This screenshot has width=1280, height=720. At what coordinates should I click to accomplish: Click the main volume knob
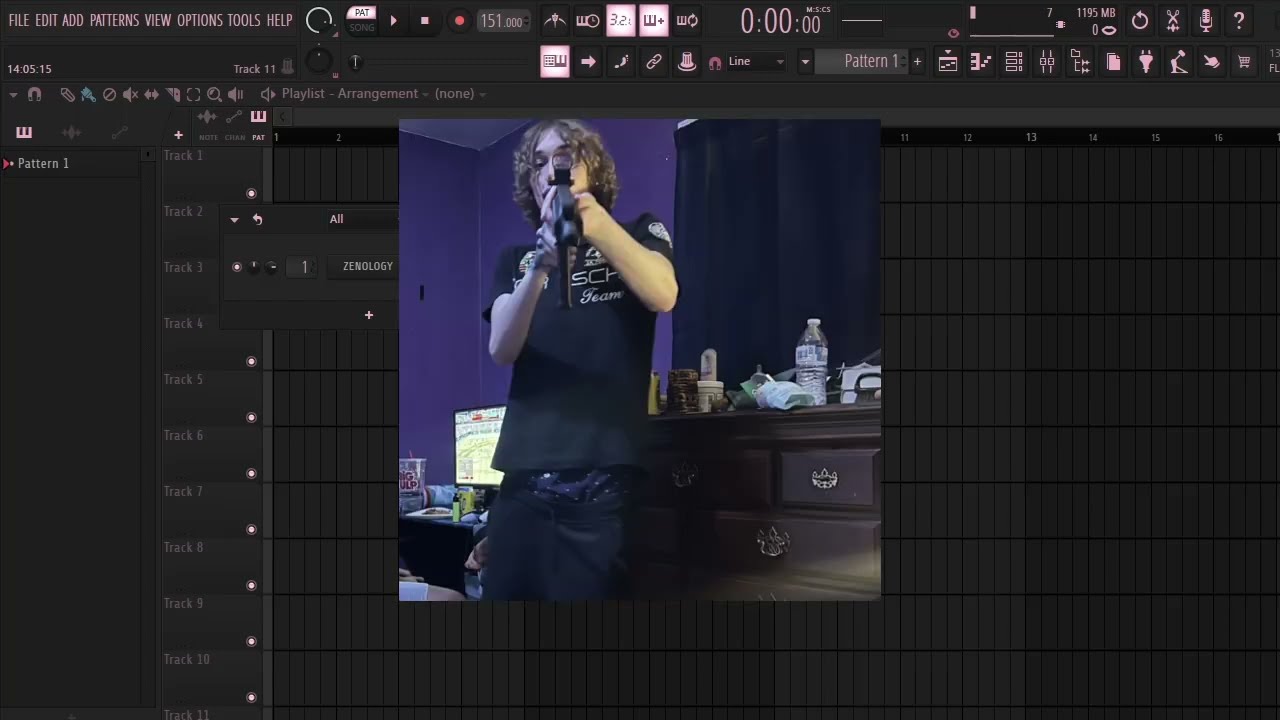click(x=319, y=20)
